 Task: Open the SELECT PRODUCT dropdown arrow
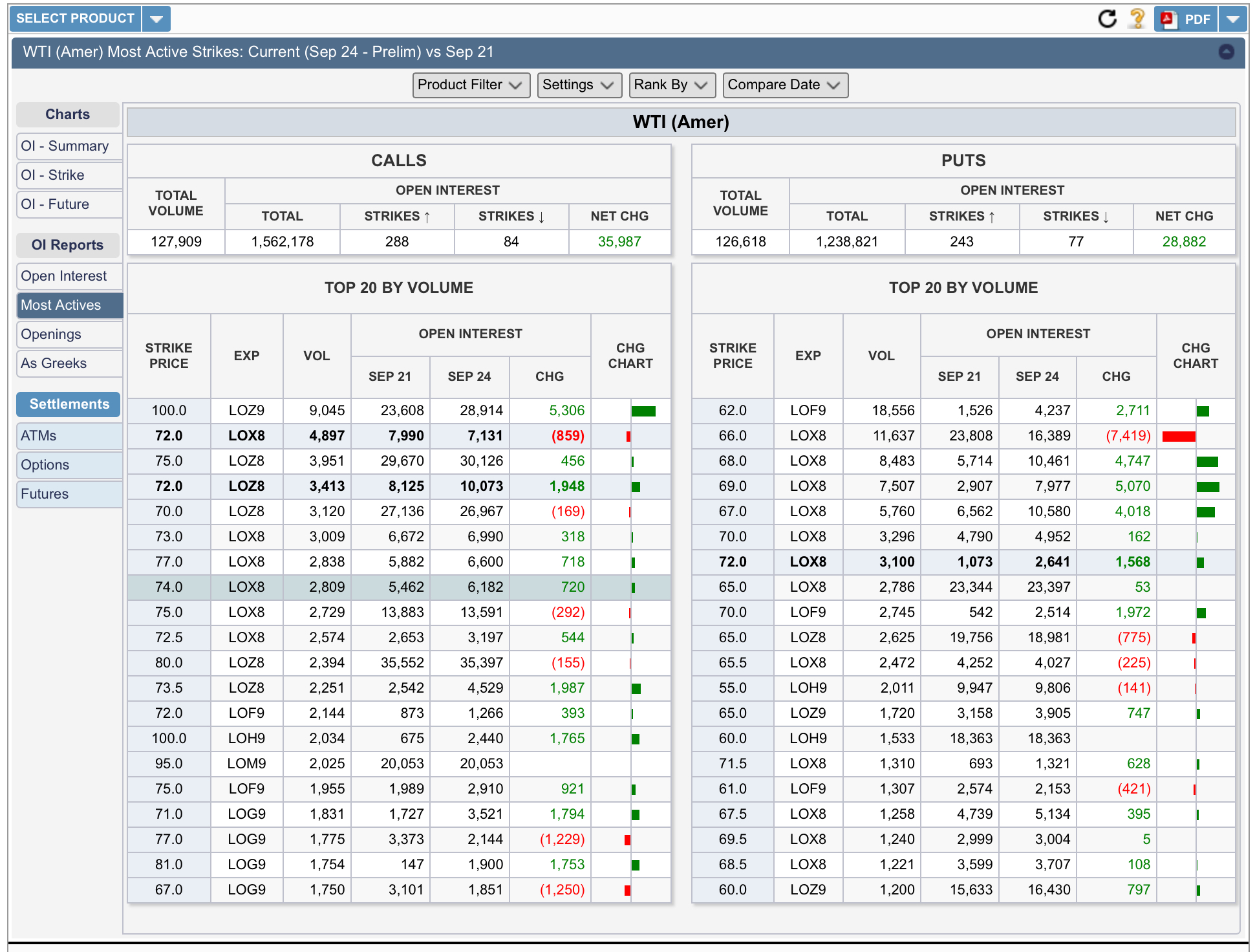tap(156, 19)
